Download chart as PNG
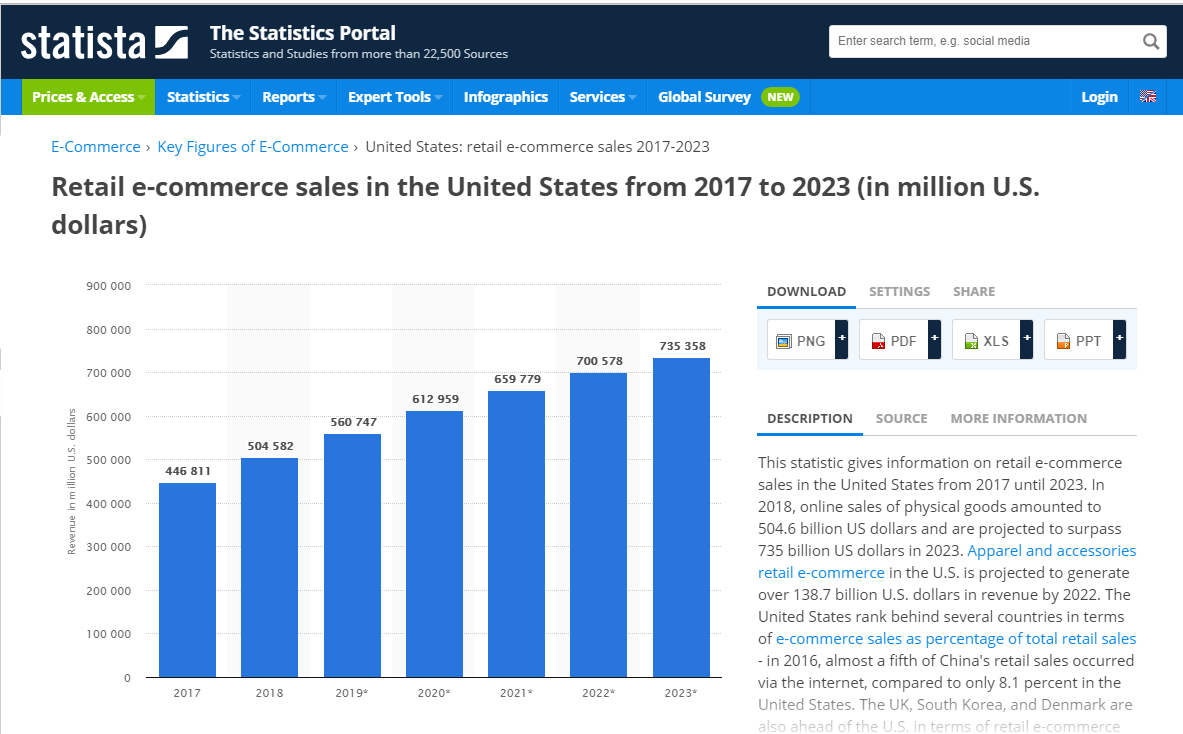 point(800,340)
